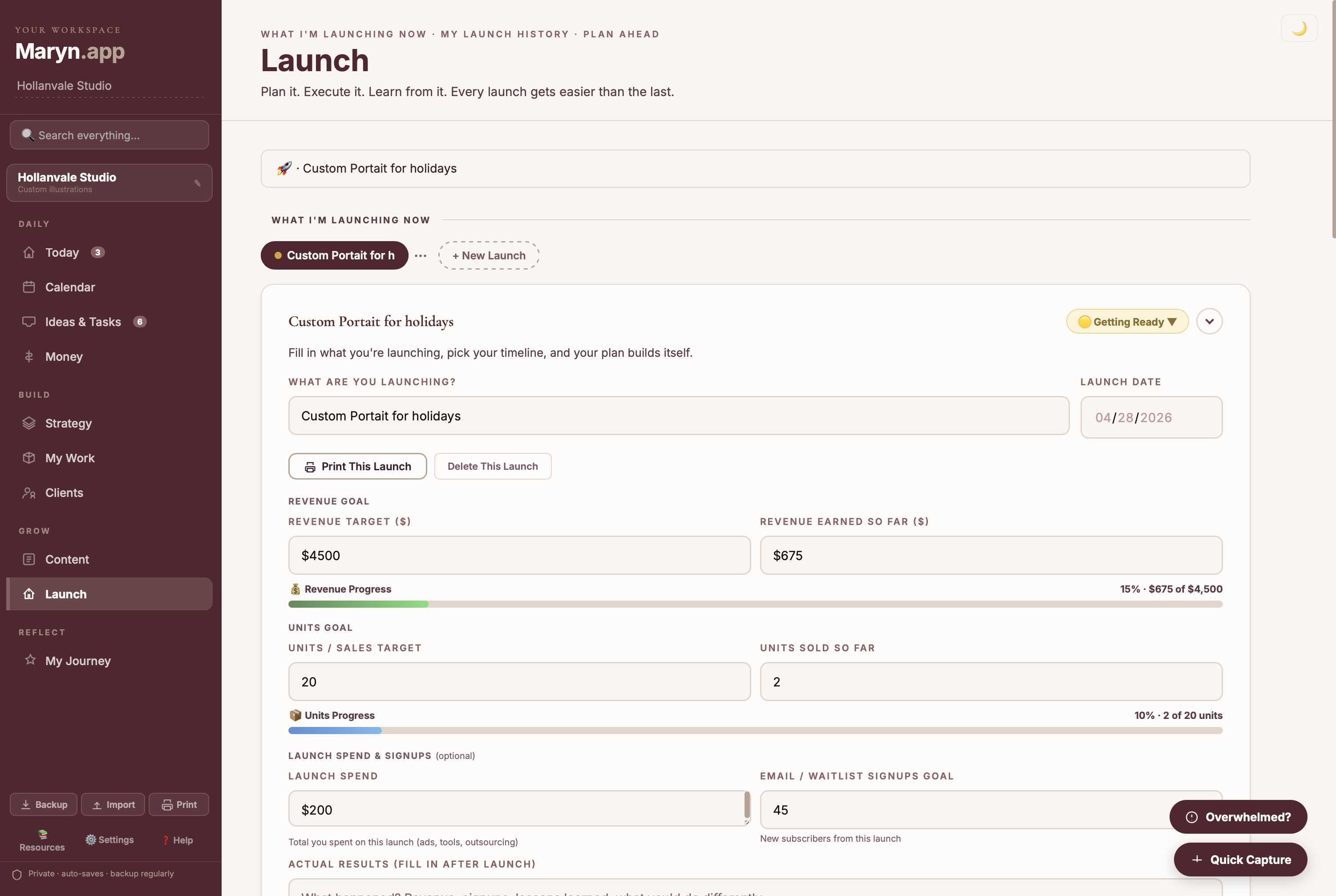Open Resources in the sidebar footer

pyautogui.click(x=41, y=840)
